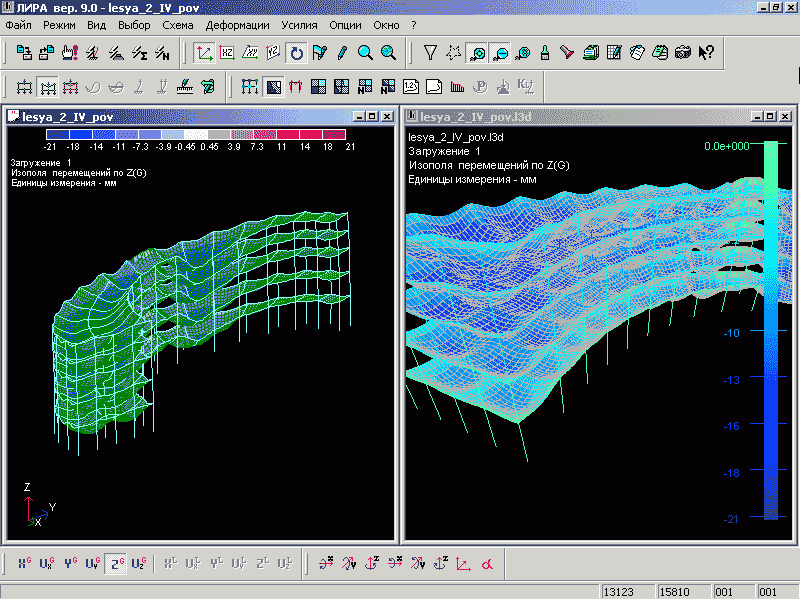Open the Файл menu
The height and width of the screenshot is (600, 800).
(18, 23)
